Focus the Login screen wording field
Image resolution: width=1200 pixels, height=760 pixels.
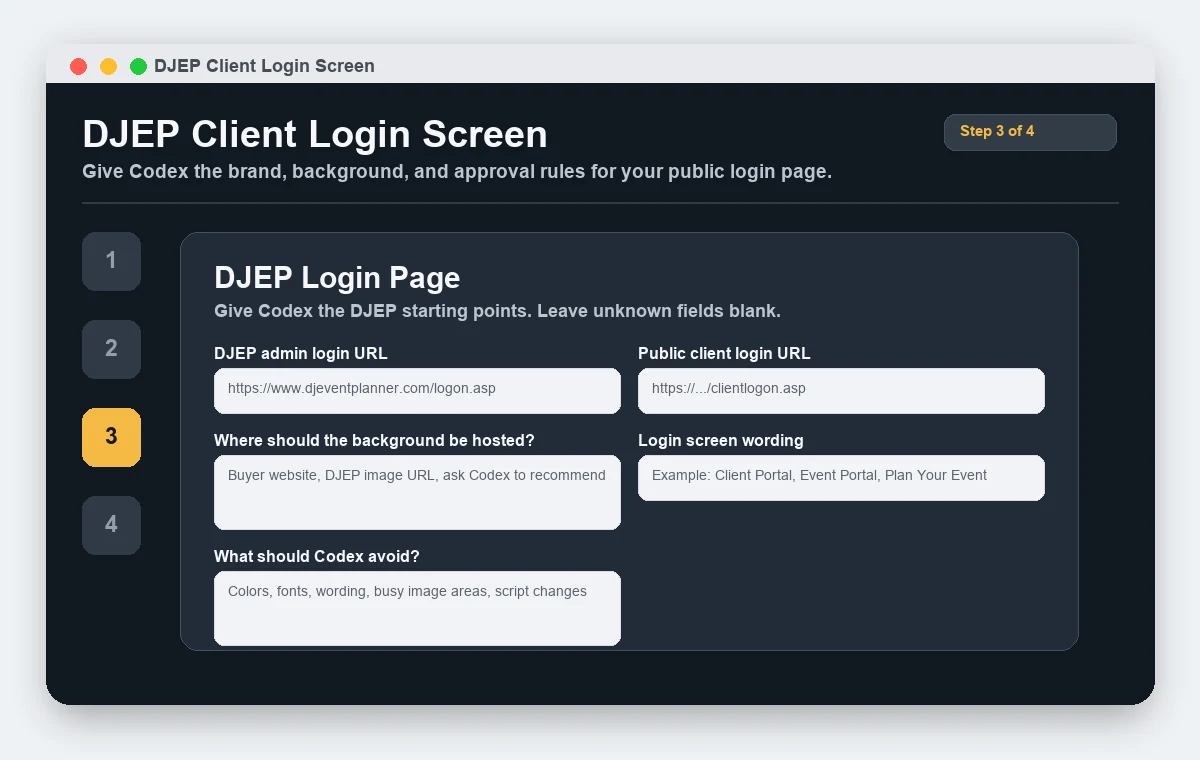coord(841,477)
